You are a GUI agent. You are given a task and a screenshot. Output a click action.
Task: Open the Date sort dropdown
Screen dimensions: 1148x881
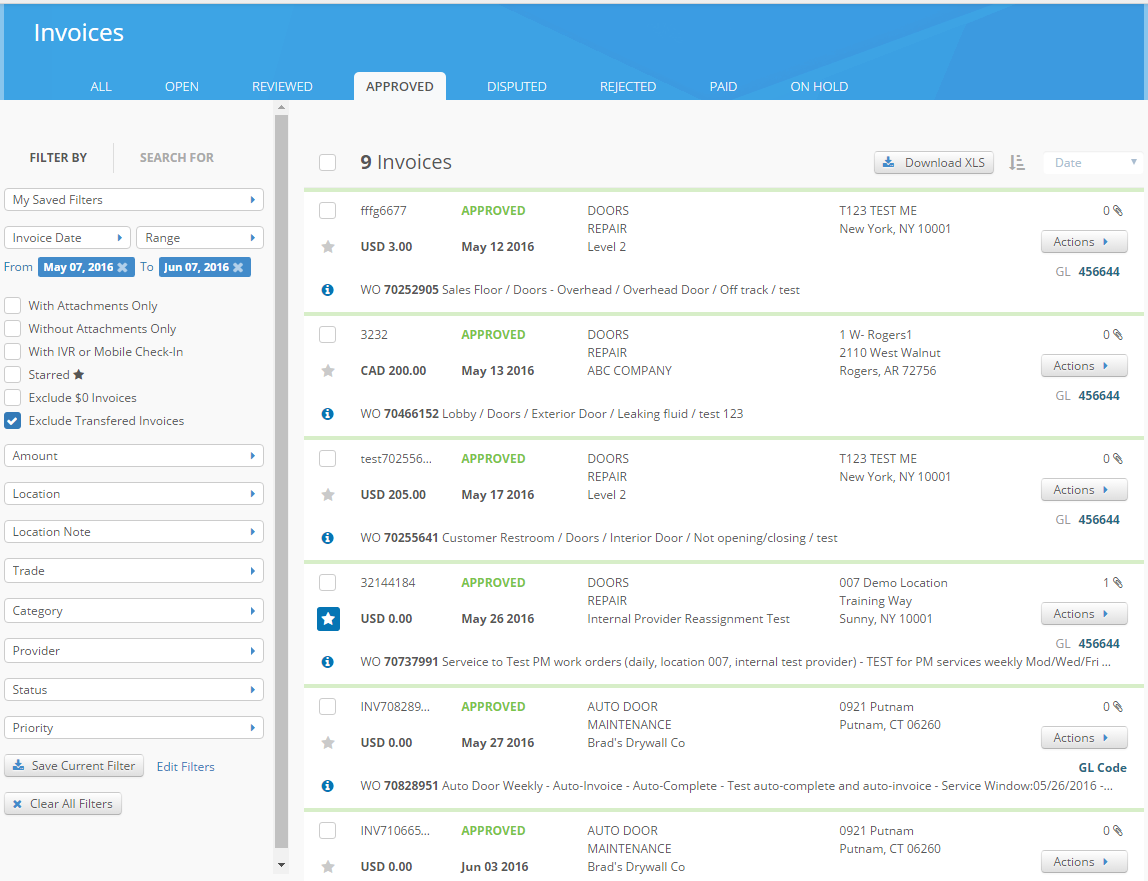tap(1095, 163)
